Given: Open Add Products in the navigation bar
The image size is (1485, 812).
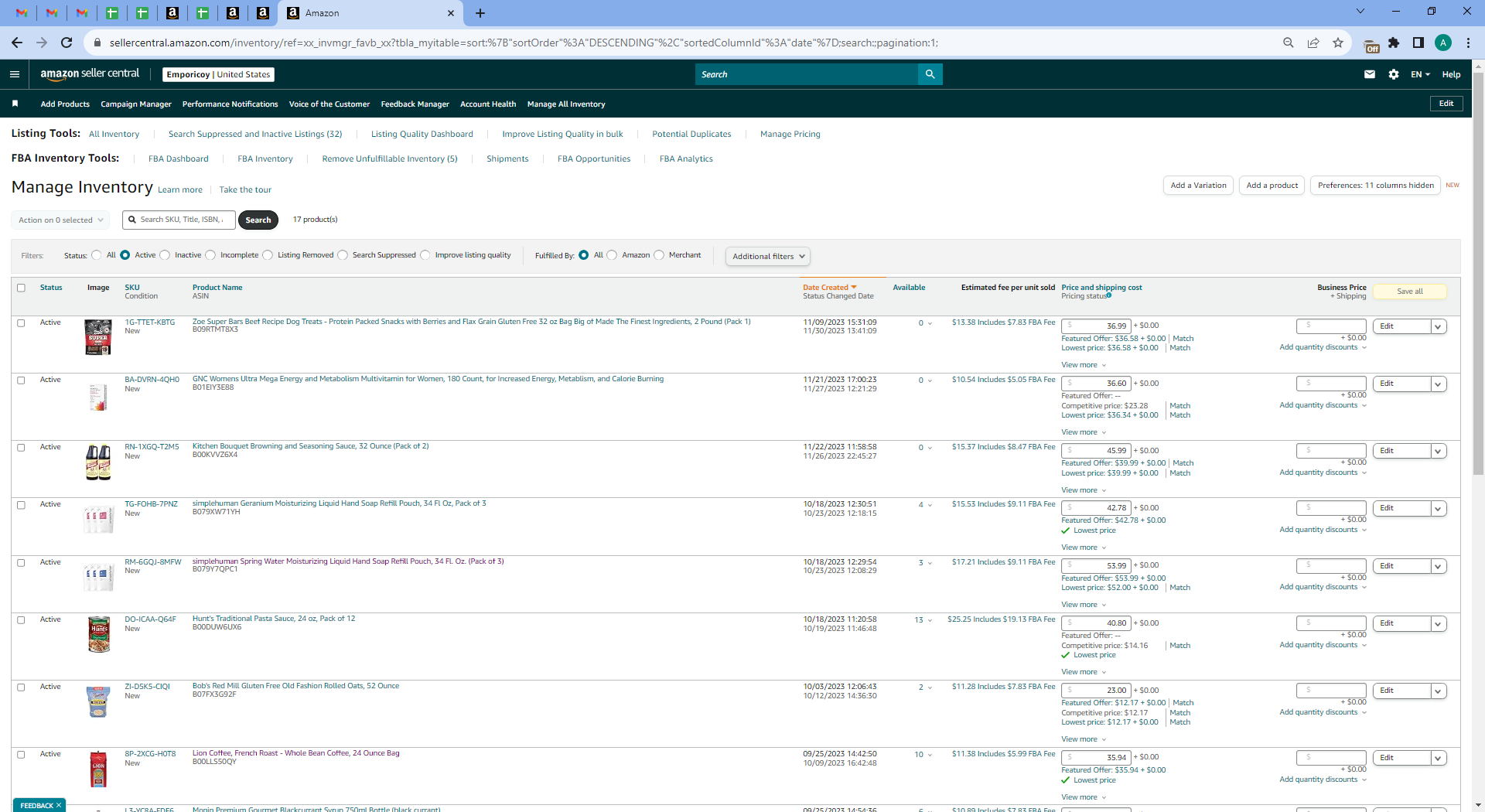Looking at the screenshot, I should [65, 104].
